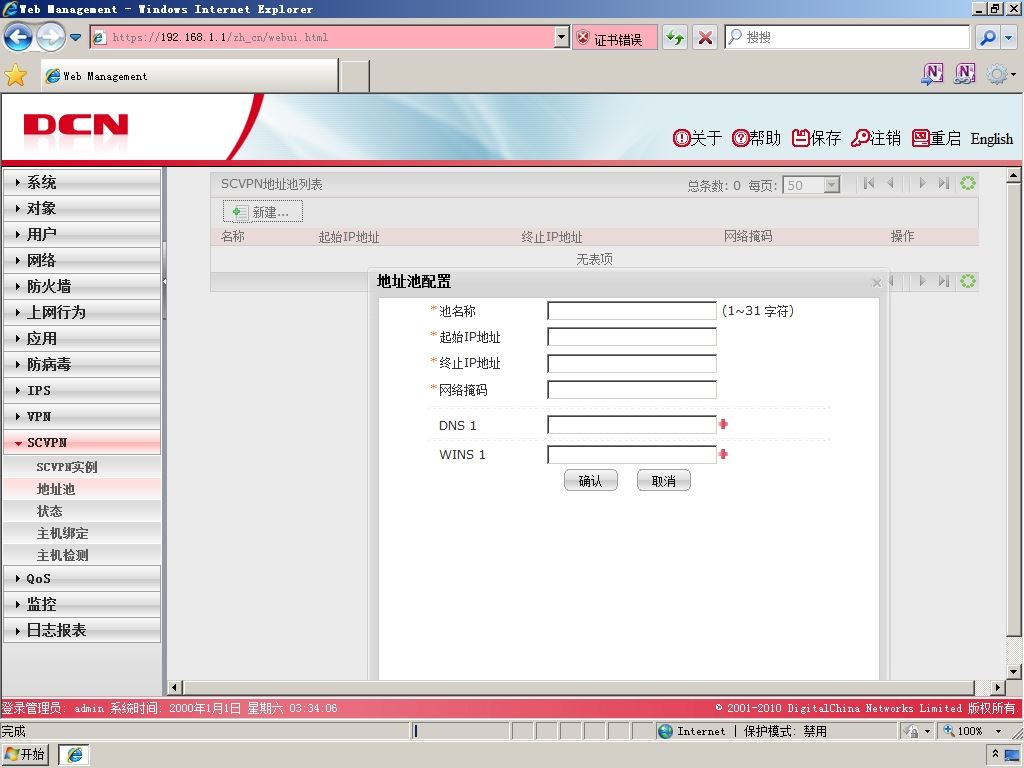Close the 地址池配置 dialog
1024x768 pixels.
click(x=876, y=283)
